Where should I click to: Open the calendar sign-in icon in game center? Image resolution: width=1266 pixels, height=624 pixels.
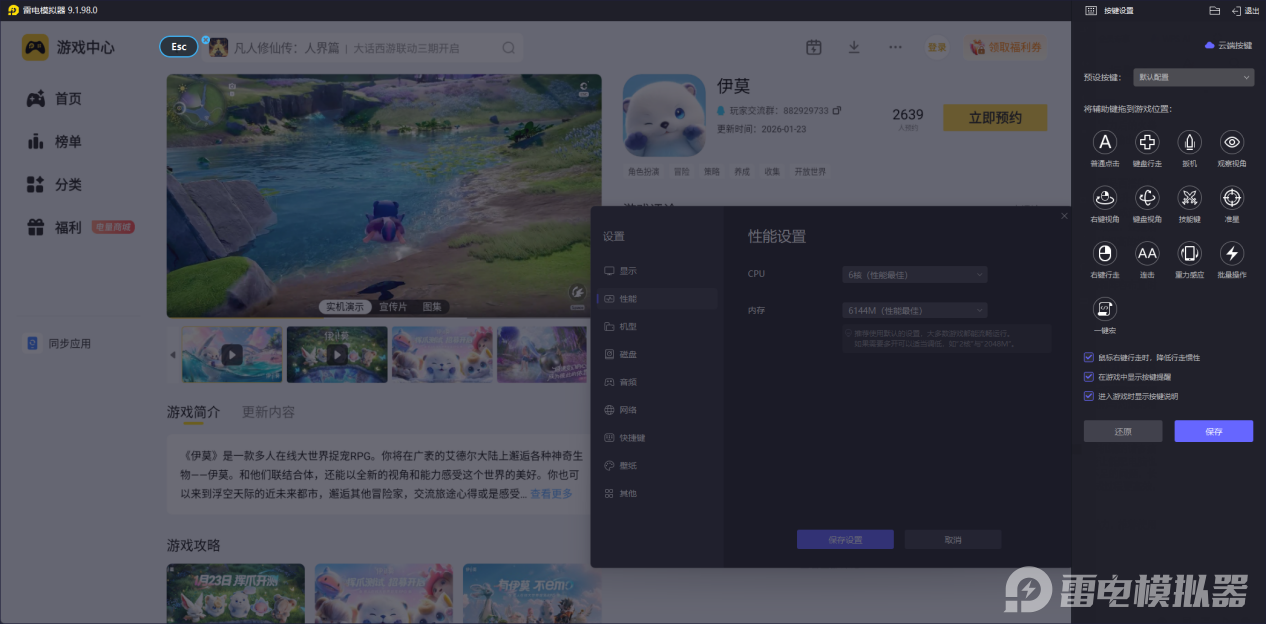tap(814, 47)
